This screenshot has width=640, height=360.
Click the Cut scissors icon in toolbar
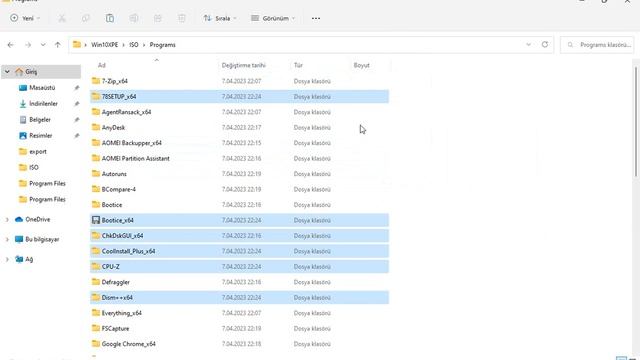(62, 18)
